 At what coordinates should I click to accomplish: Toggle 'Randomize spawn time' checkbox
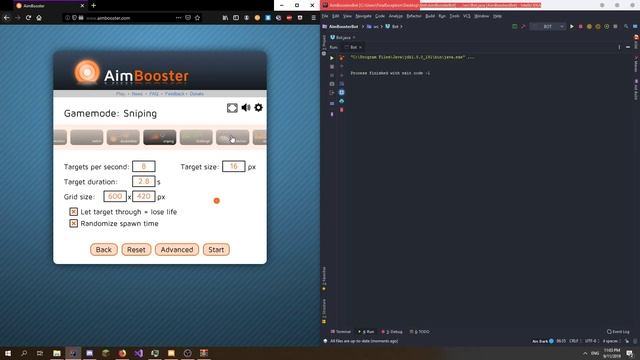click(x=73, y=223)
